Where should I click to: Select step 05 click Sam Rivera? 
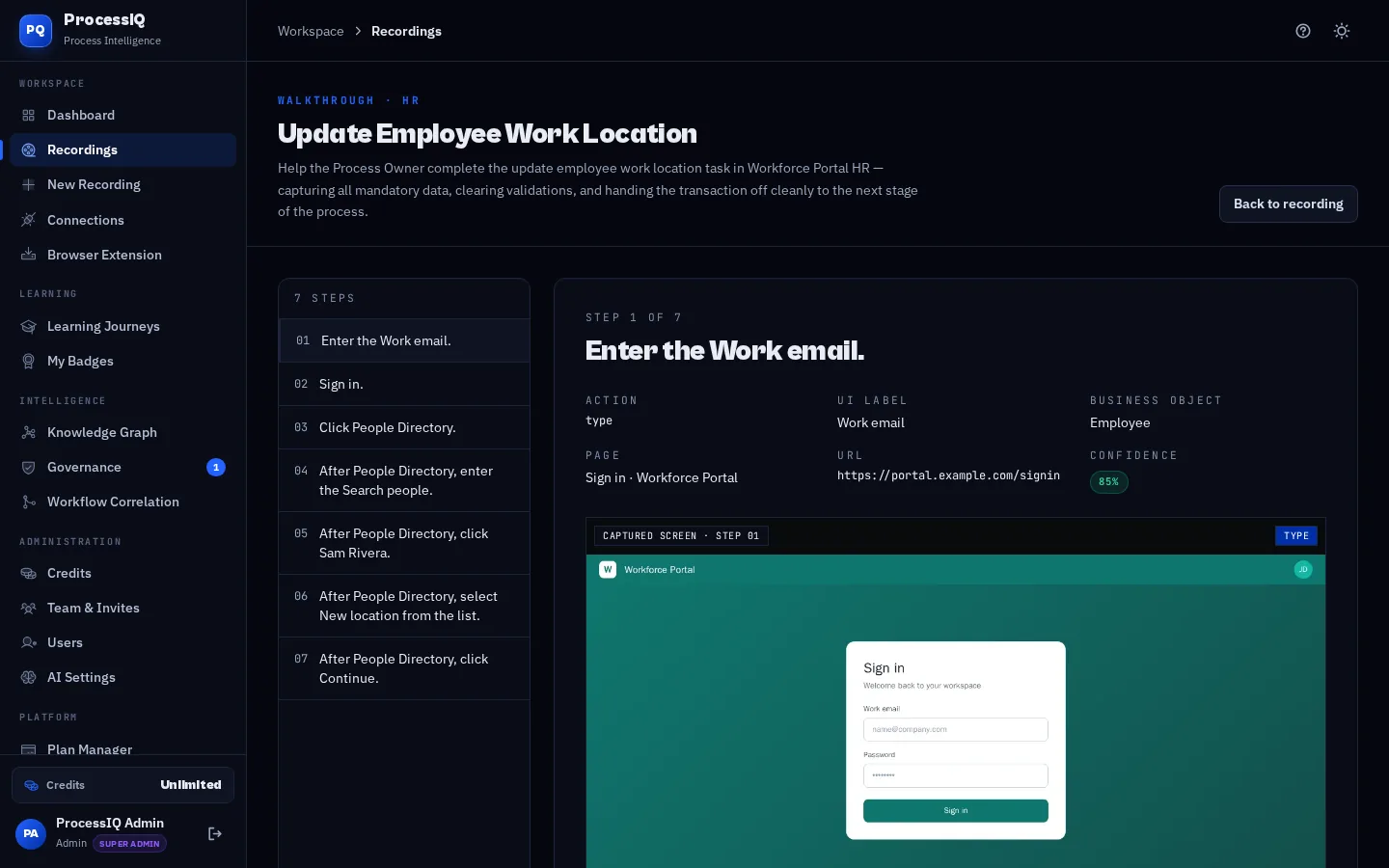[404, 543]
